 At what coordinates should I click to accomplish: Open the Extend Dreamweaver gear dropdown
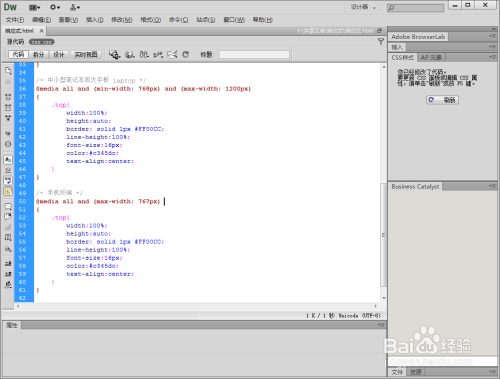coord(55,7)
